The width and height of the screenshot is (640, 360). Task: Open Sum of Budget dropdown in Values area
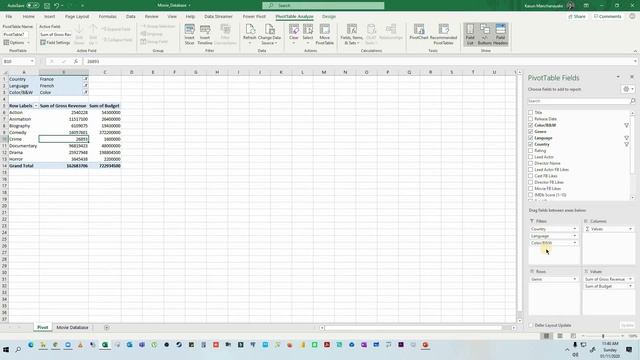[x=630, y=286]
